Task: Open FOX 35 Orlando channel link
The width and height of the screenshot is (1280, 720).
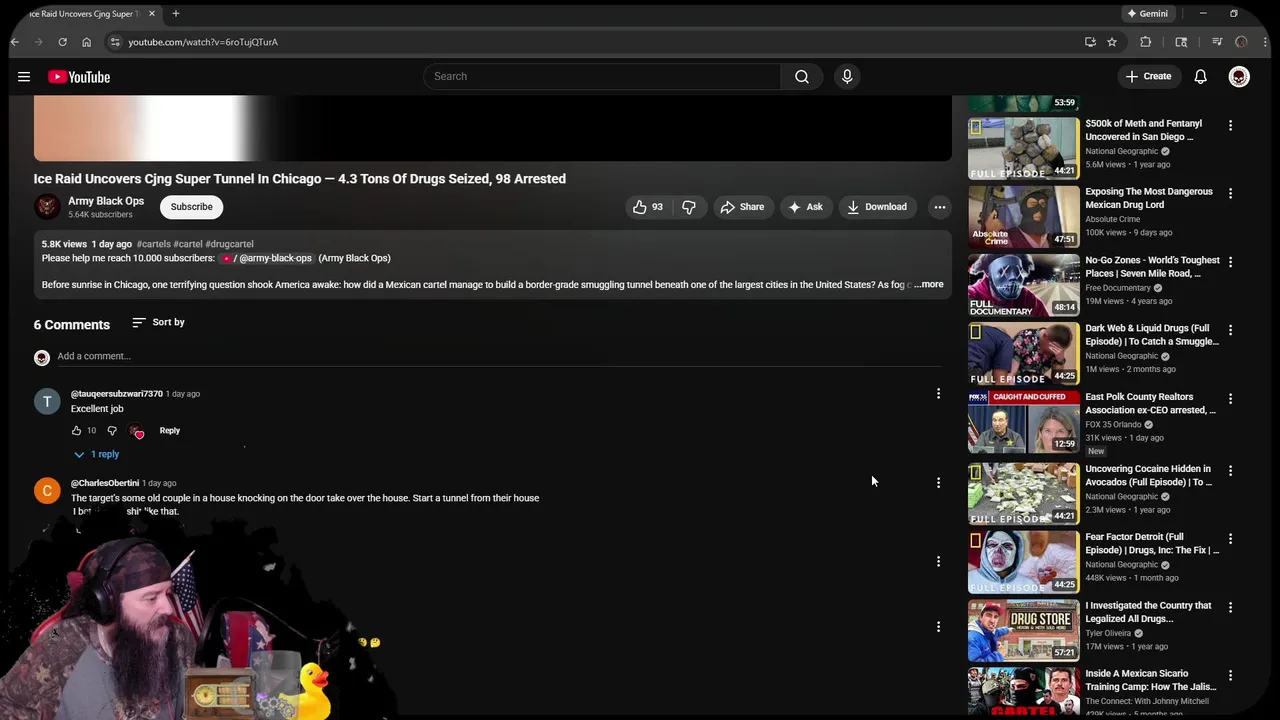Action: [x=1115, y=424]
